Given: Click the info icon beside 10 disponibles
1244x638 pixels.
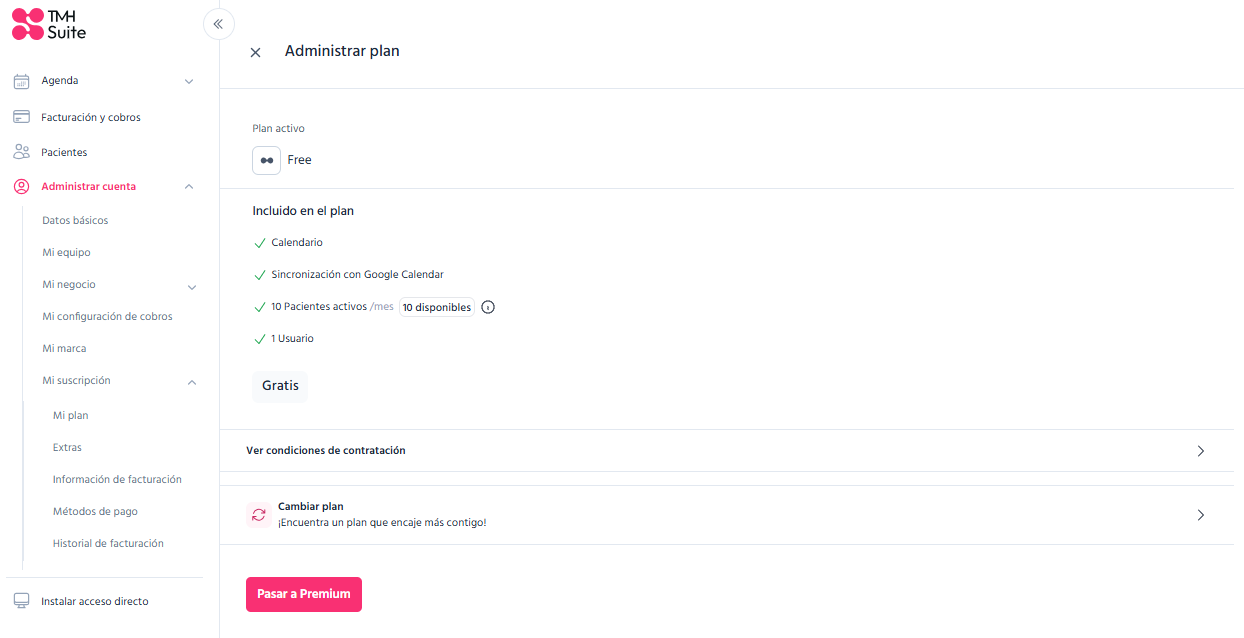Looking at the screenshot, I should click(x=488, y=307).
